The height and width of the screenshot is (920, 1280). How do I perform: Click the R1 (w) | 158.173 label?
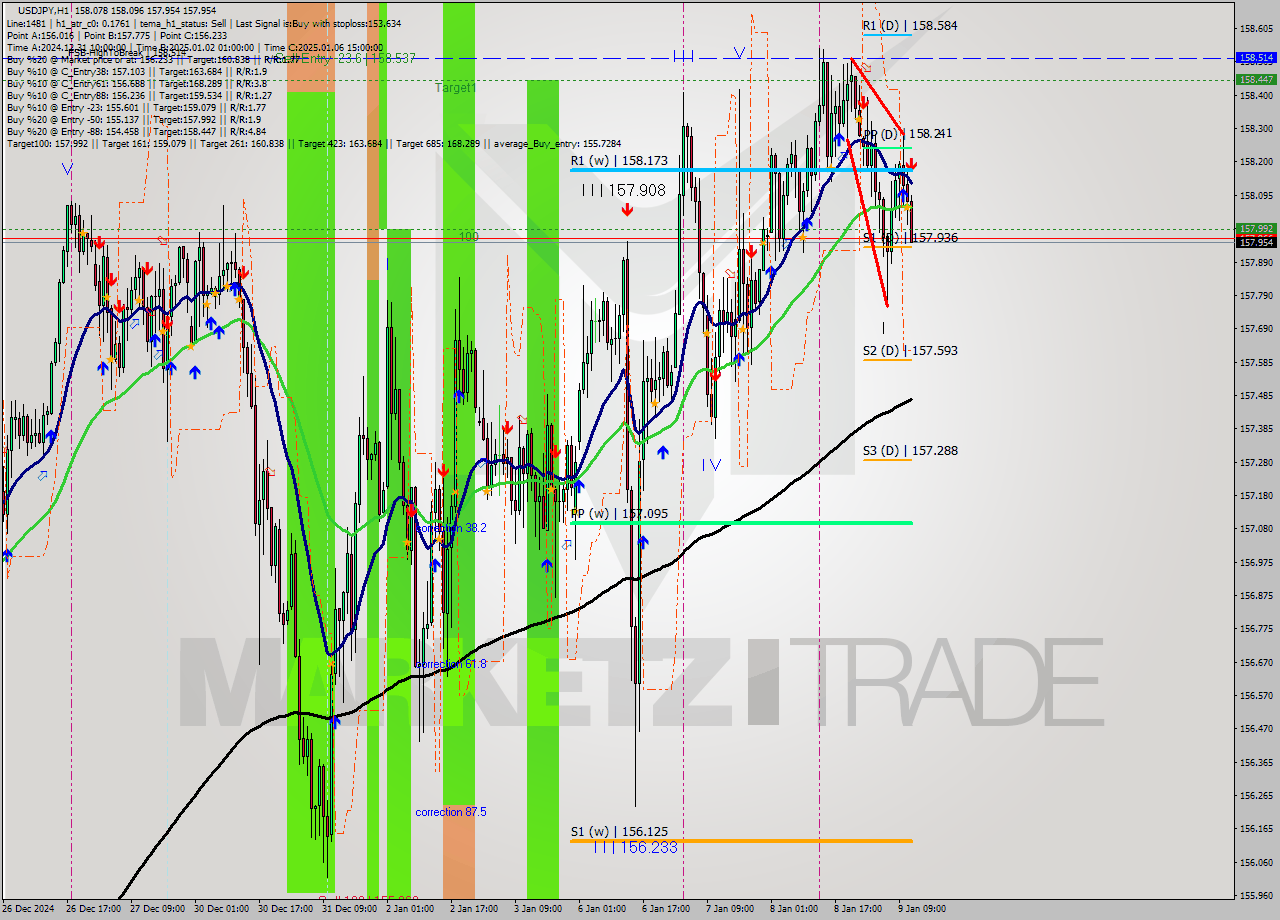click(619, 160)
